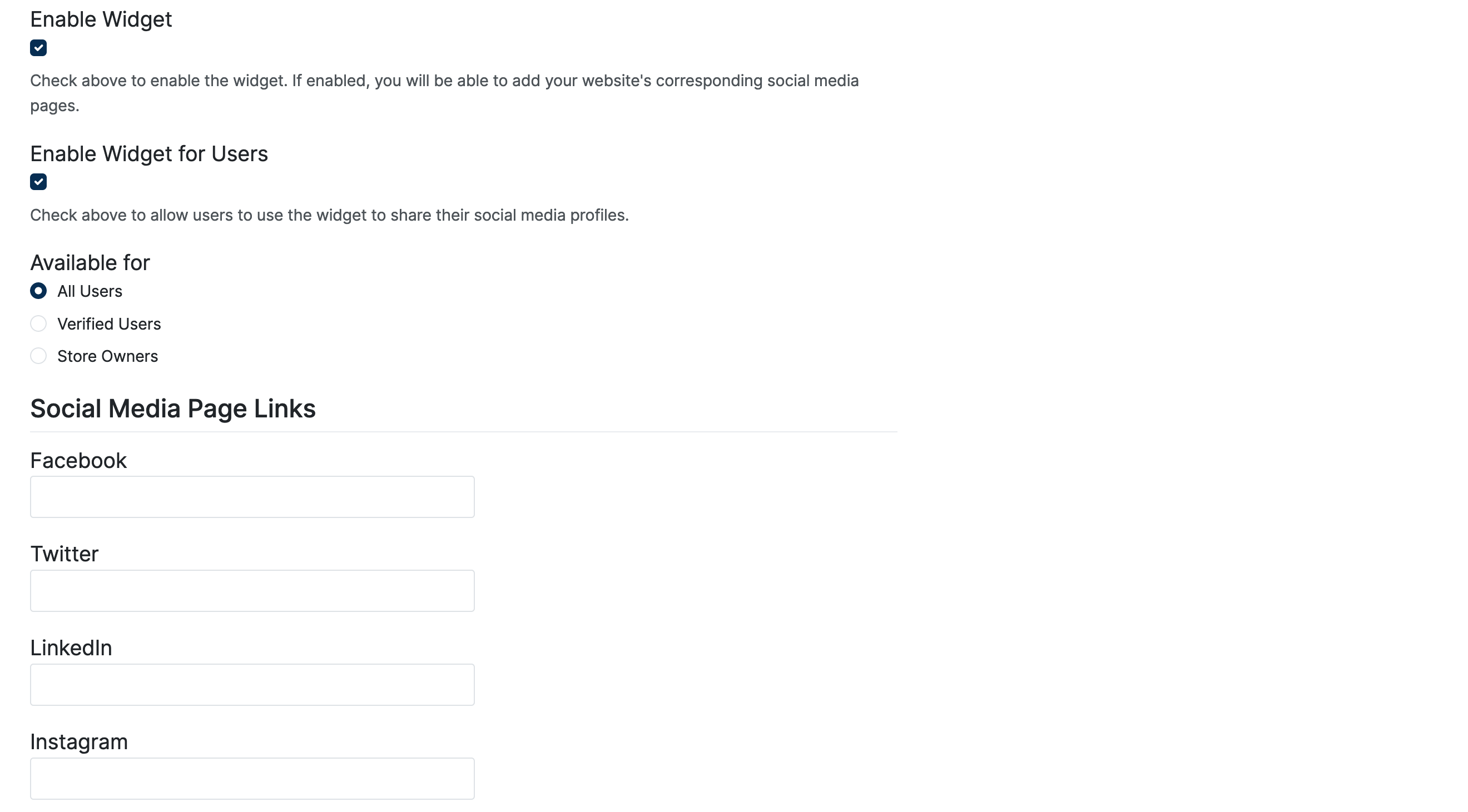Focus the Twitter link input field
This screenshot has width=1468, height=812.
click(252, 590)
